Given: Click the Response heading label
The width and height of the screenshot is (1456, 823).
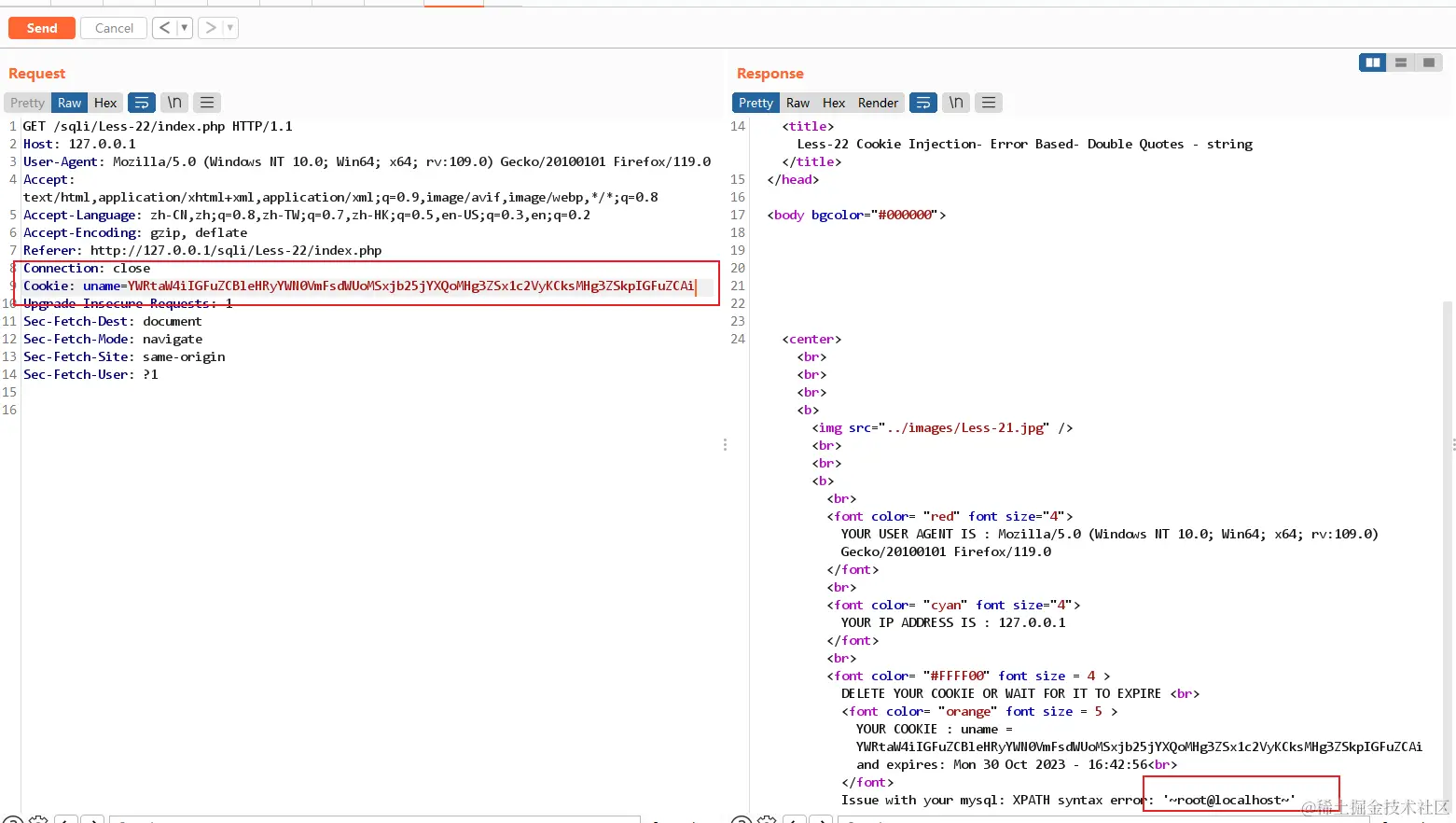Looking at the screenshot, I should (x=770, y=74).
